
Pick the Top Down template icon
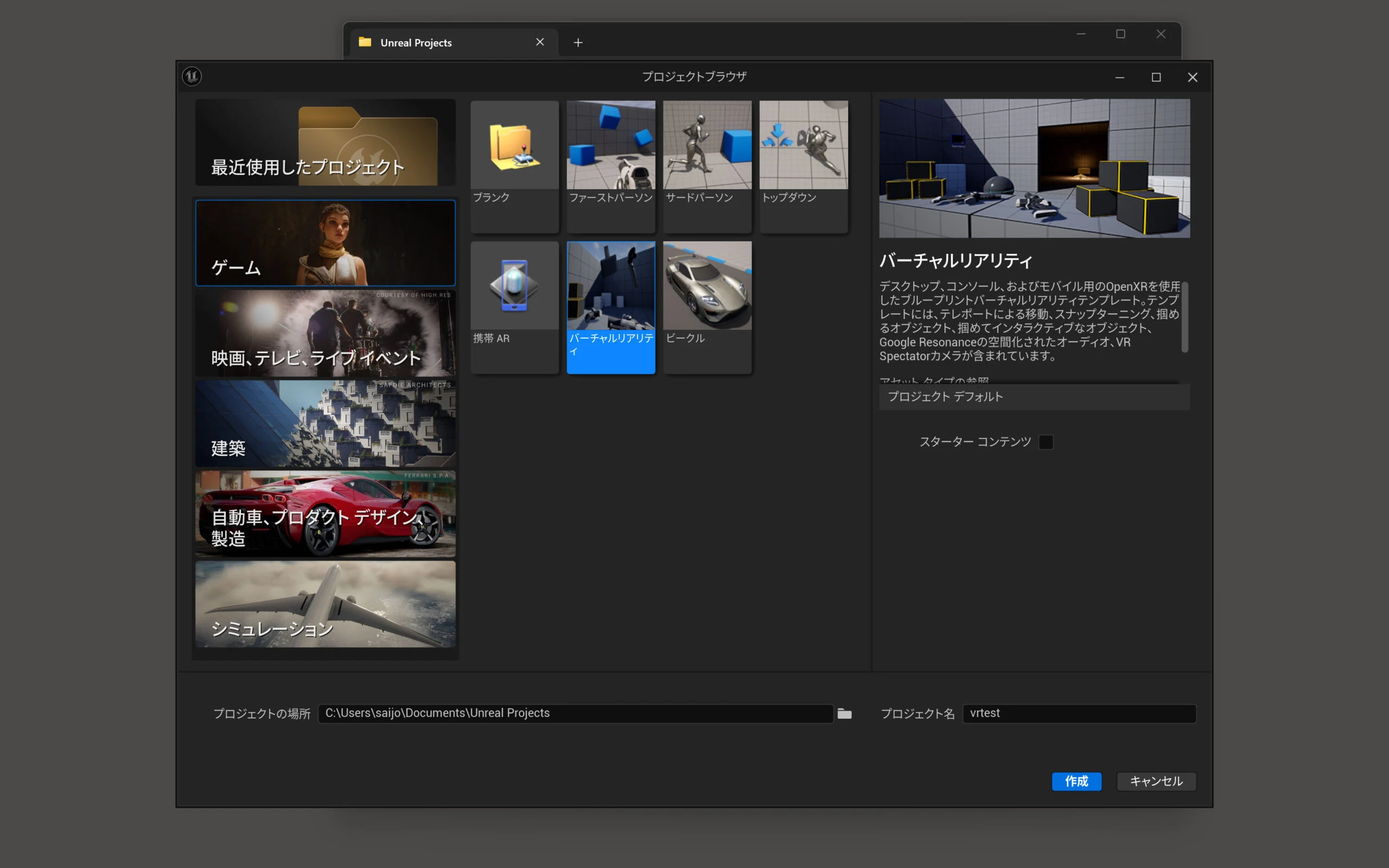[804, 146]
